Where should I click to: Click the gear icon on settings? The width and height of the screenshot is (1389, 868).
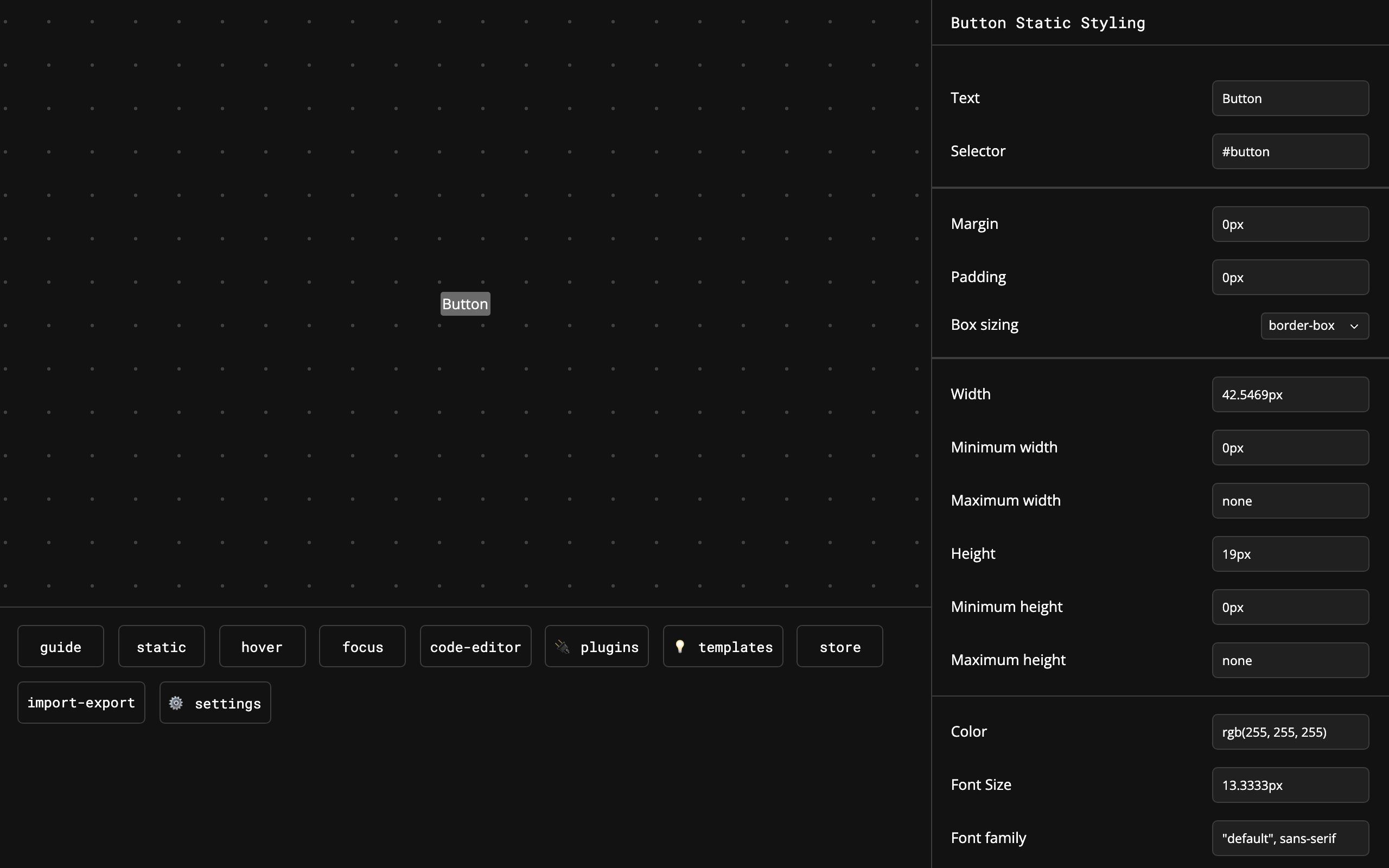(176, 703)
